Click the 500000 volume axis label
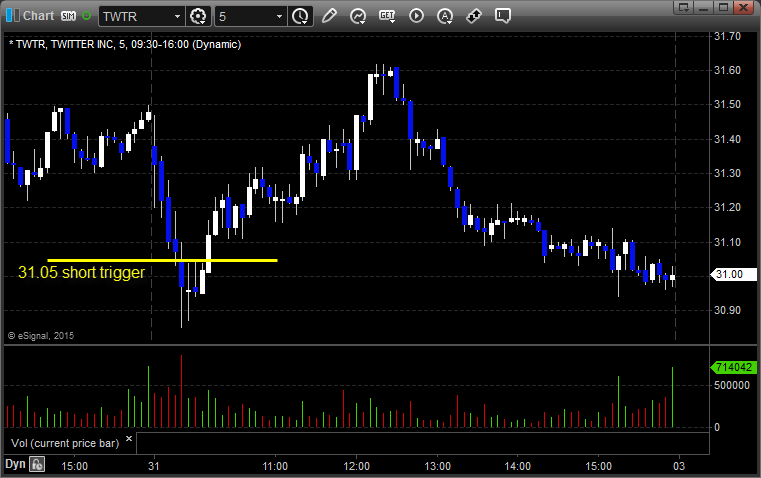 [732, 385]
